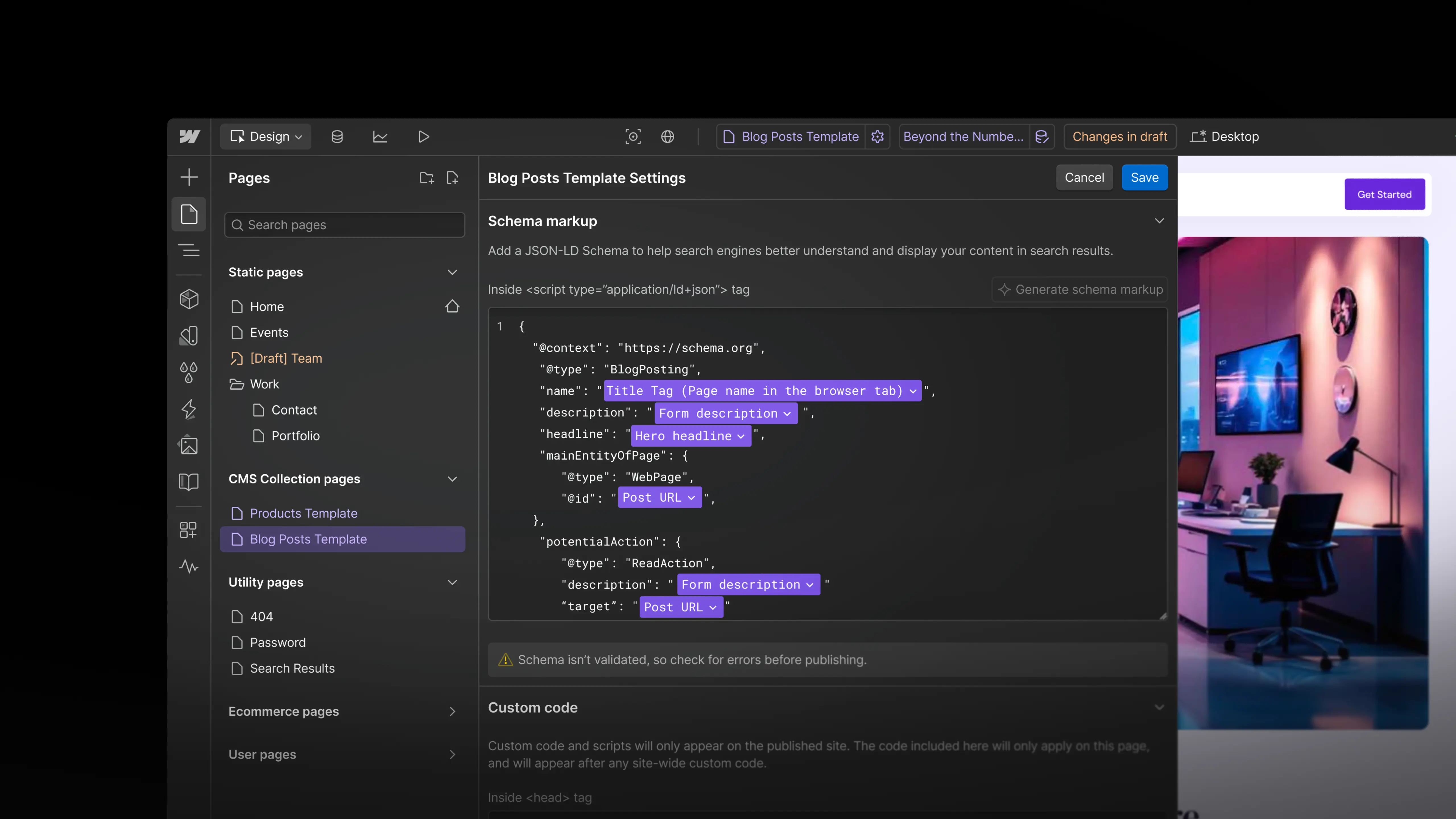The image size is (1456, 819).
Task: Open the Assets image icon in sidebar
Action: point(189,445)
